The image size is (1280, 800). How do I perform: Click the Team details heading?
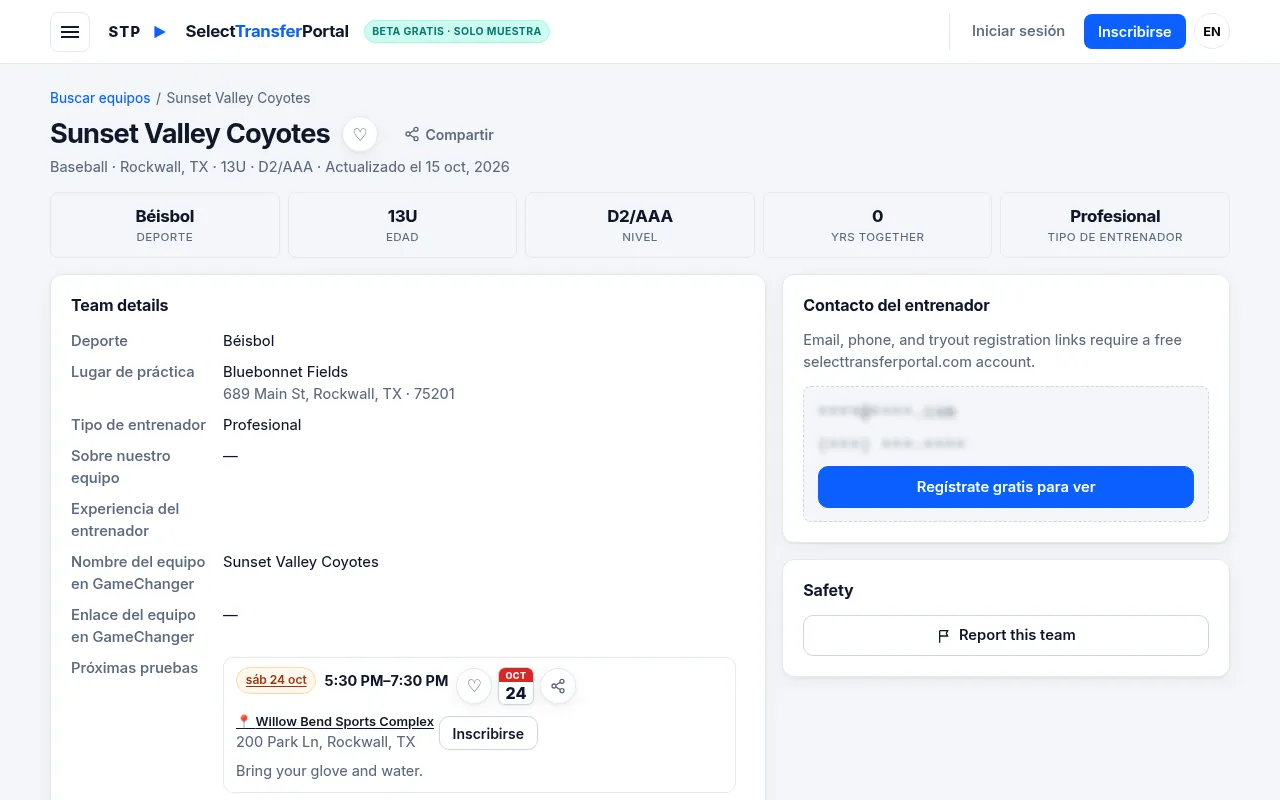[x=119, y=305]
